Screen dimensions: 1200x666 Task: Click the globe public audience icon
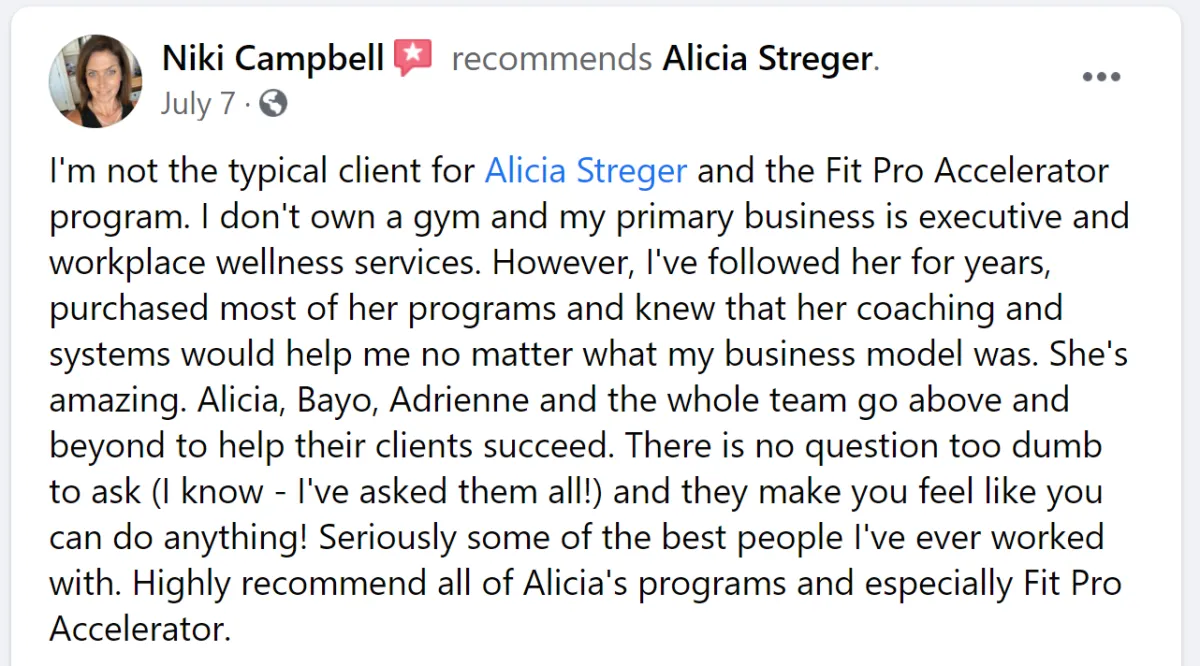coord(272,104)
